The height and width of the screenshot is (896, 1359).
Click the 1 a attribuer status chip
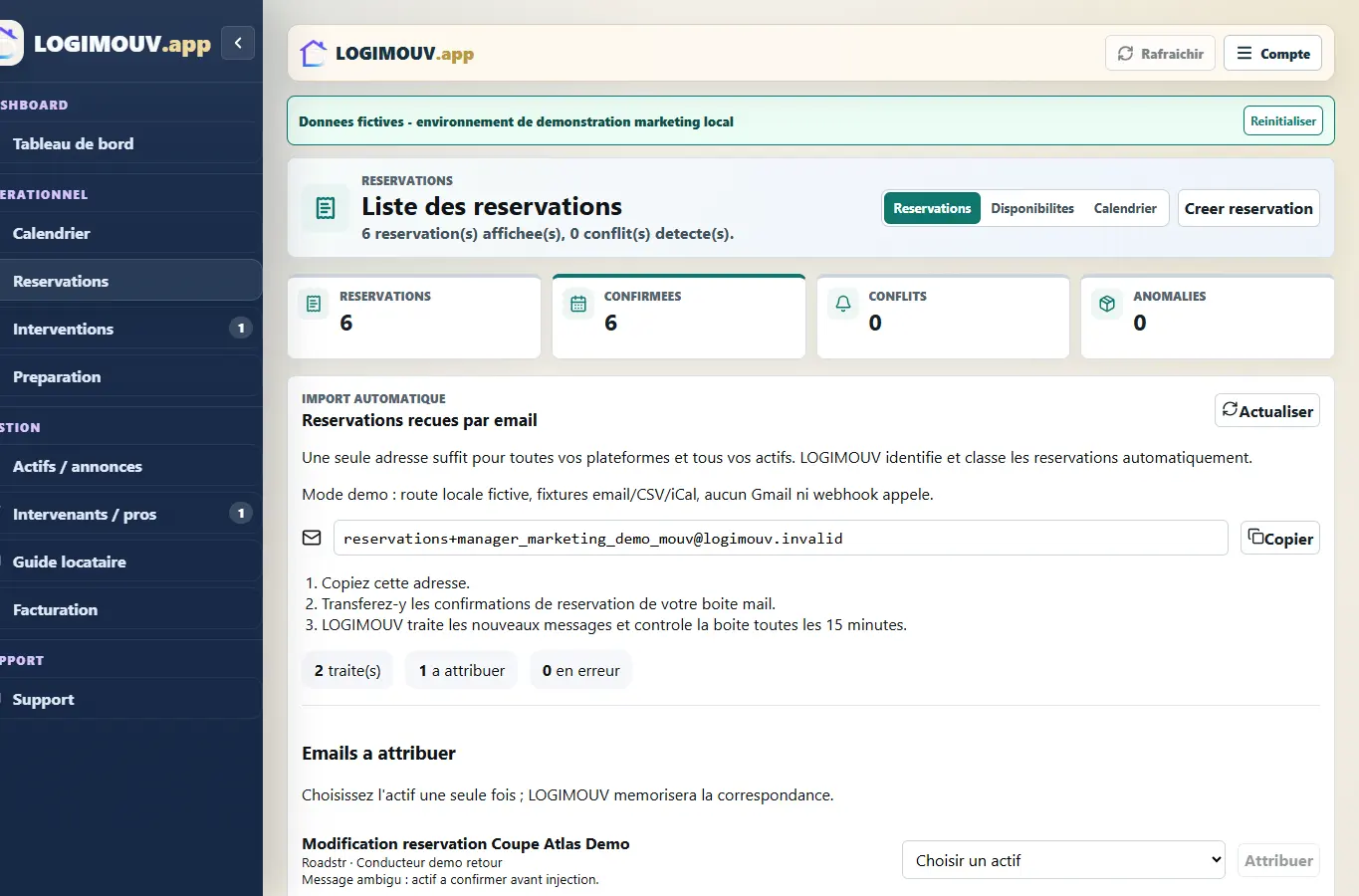coord(462,670)
